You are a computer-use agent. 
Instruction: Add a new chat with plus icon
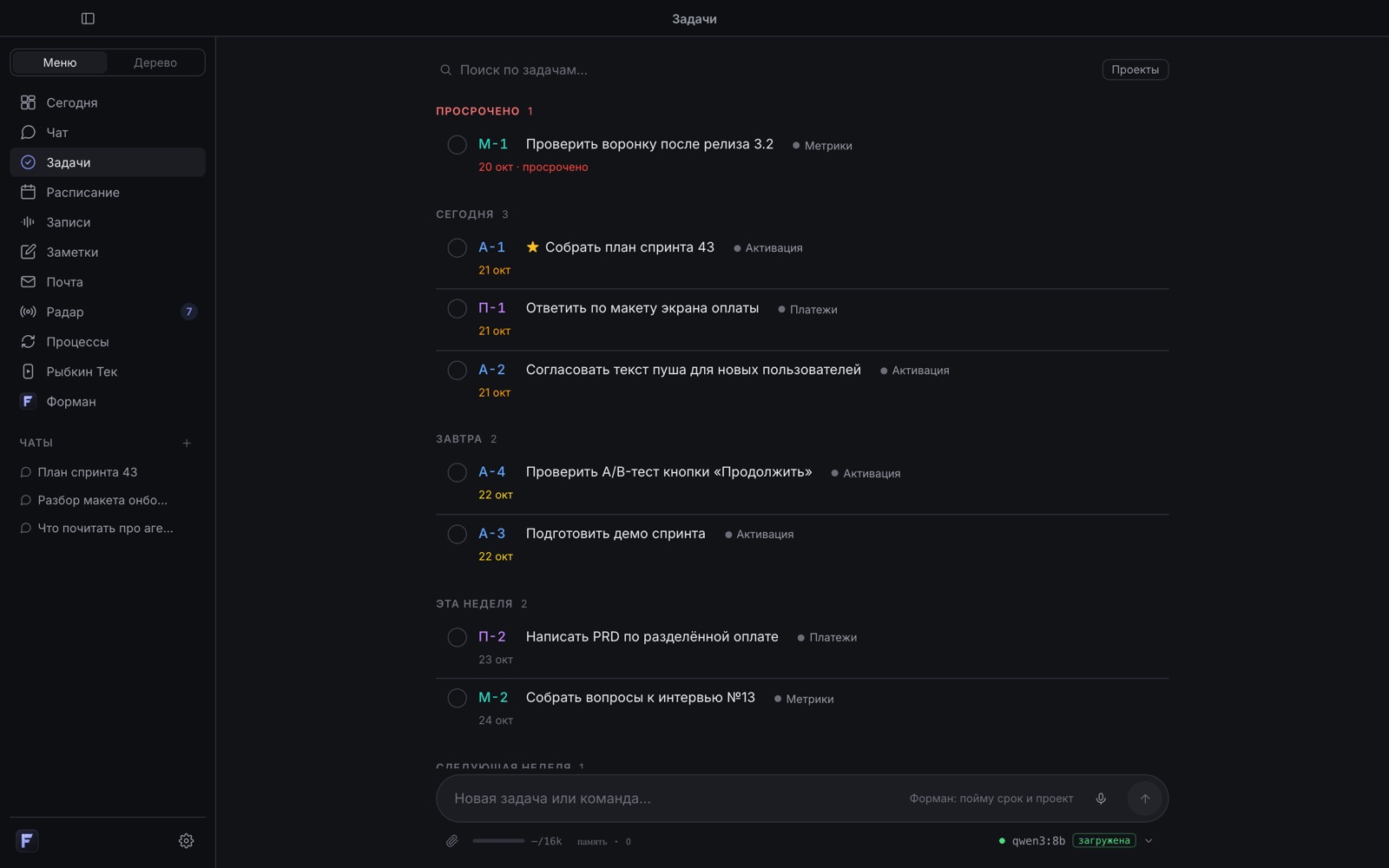click(x=186, y=443)
